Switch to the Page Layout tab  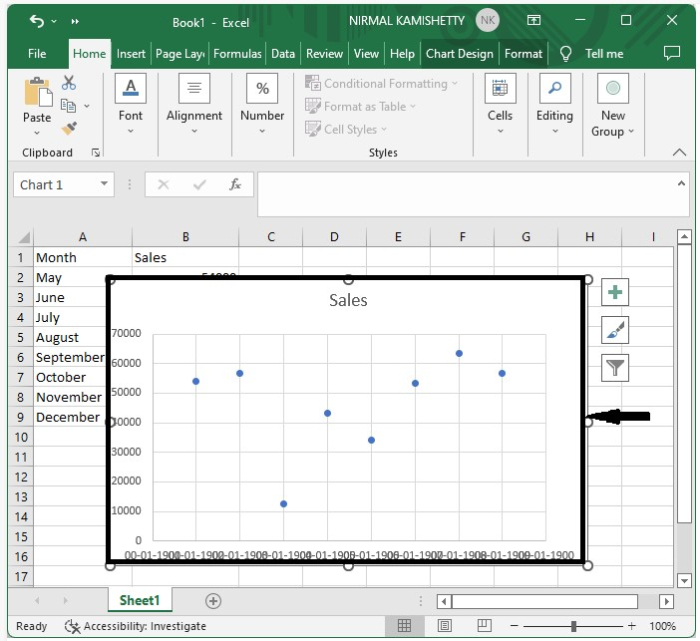pyautogui.click(x=180, y=54)
